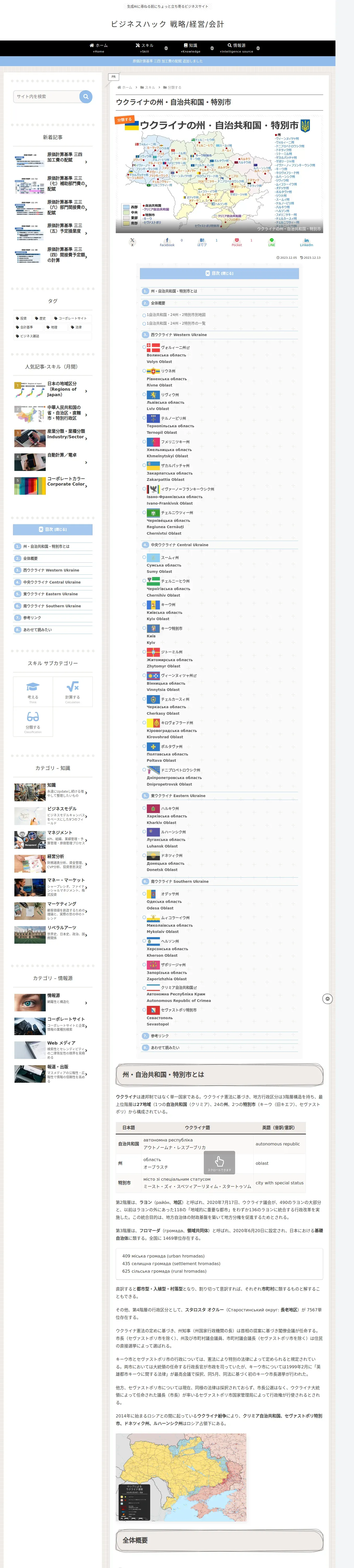Open the マーケティング category card
354x1568 pixels.
click(53, 910)
